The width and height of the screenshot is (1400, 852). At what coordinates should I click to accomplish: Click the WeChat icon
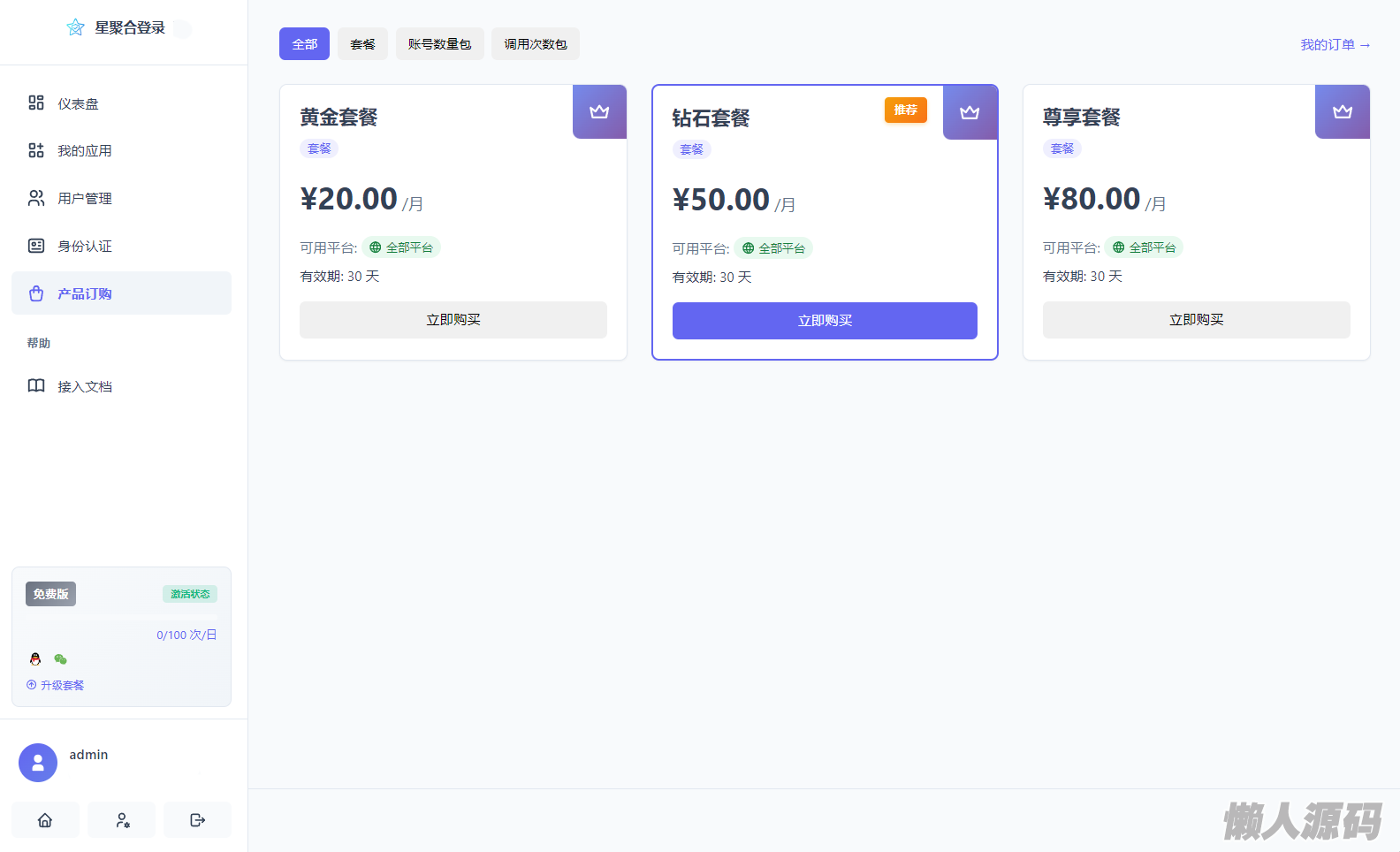coord(60,659)
